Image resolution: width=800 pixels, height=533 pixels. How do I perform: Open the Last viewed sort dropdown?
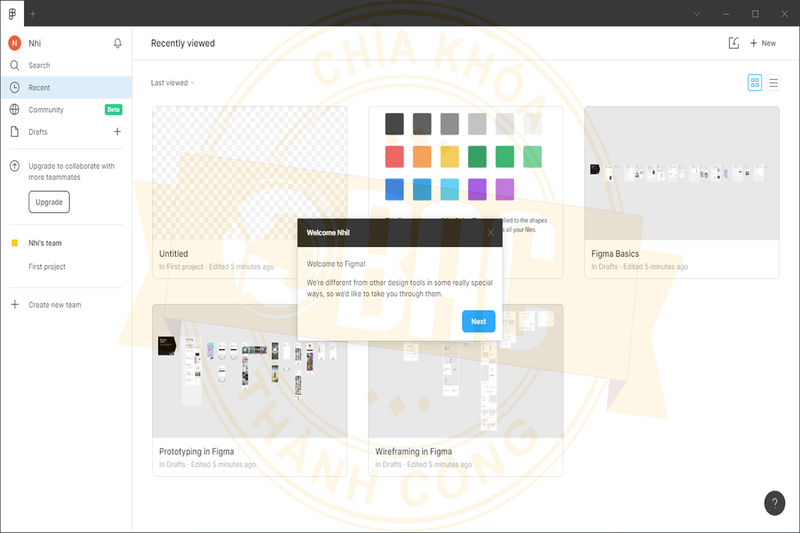(x=172, y=83)
